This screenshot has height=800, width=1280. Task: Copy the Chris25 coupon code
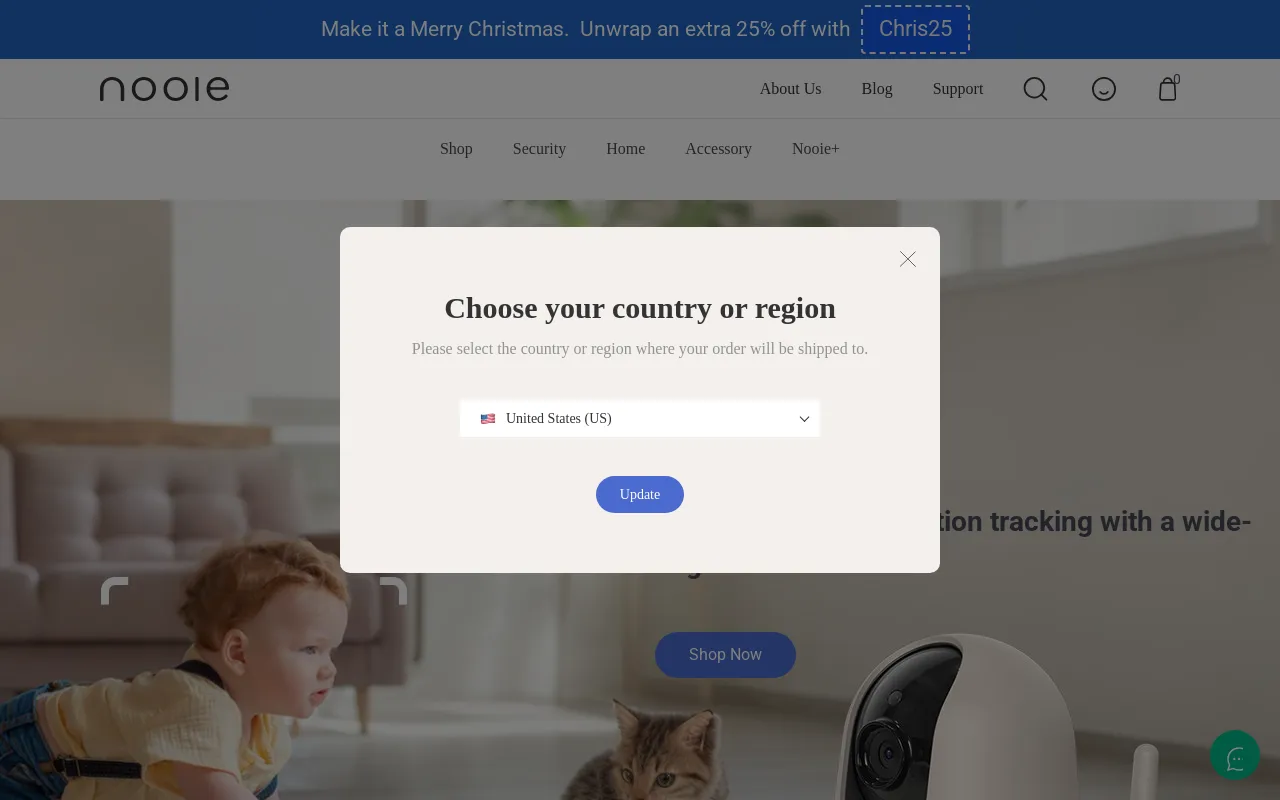point(915,29)
